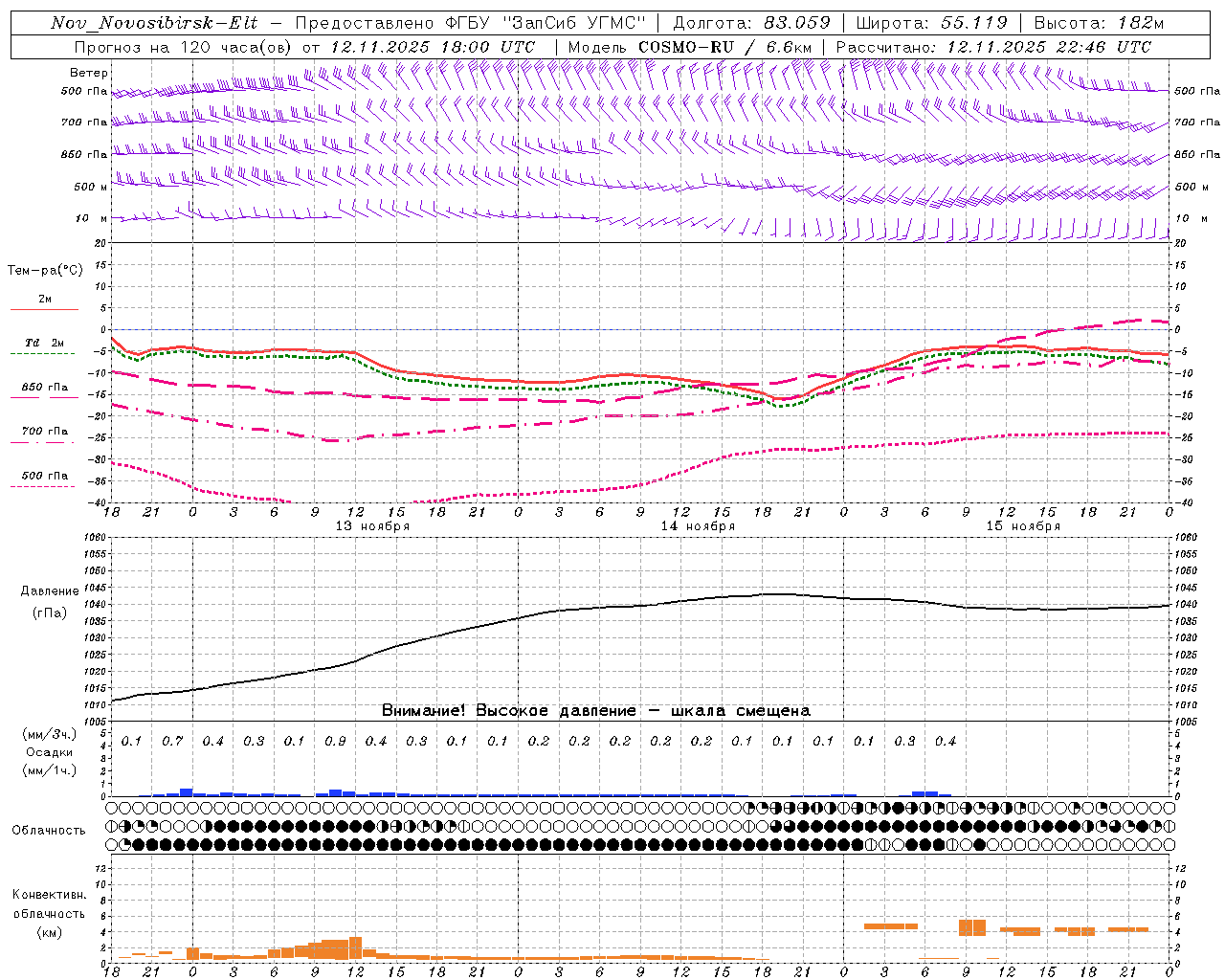Screen dimensions: 1225x980
Task: Click the date label 14 ноября
Action: click(698, 526)
